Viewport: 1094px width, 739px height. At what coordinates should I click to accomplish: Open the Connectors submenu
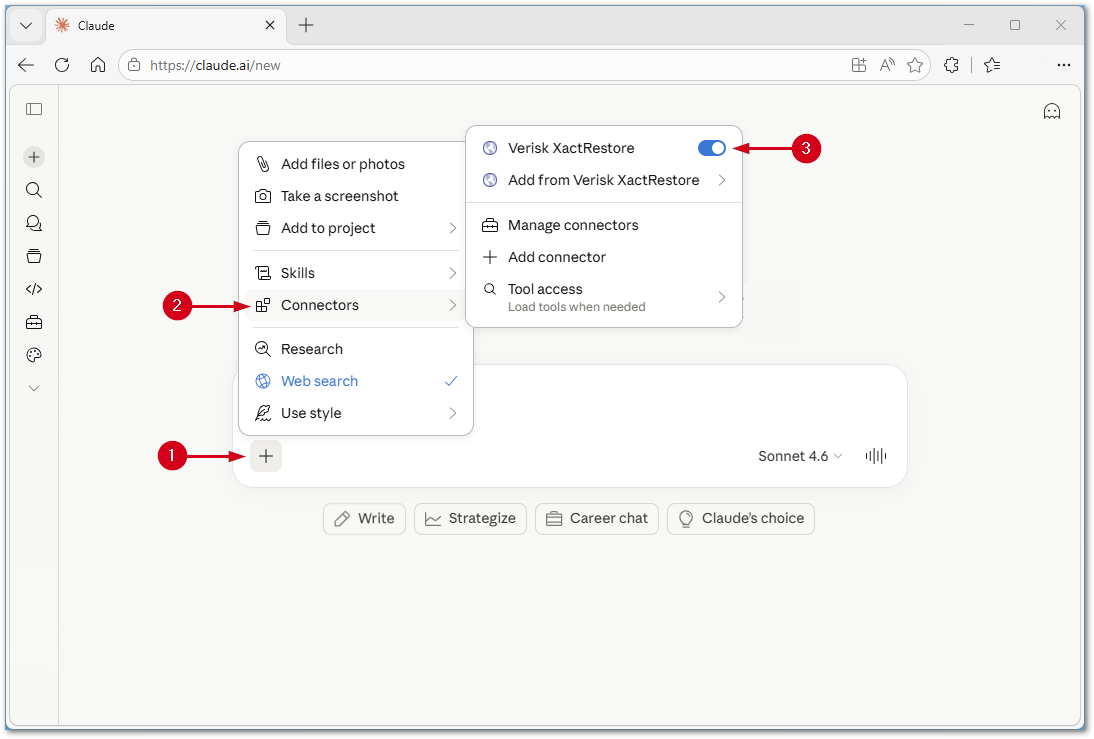click(x=356, y=305)
